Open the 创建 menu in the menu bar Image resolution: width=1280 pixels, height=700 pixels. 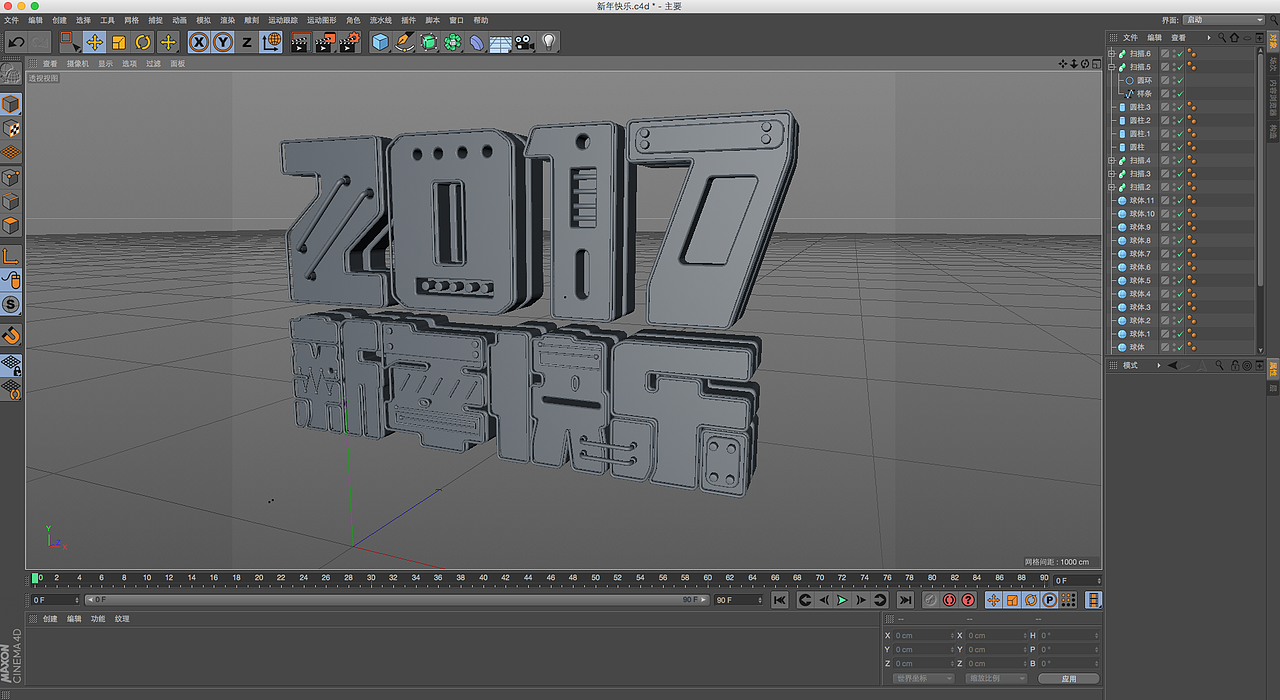(x=60, y=20)
